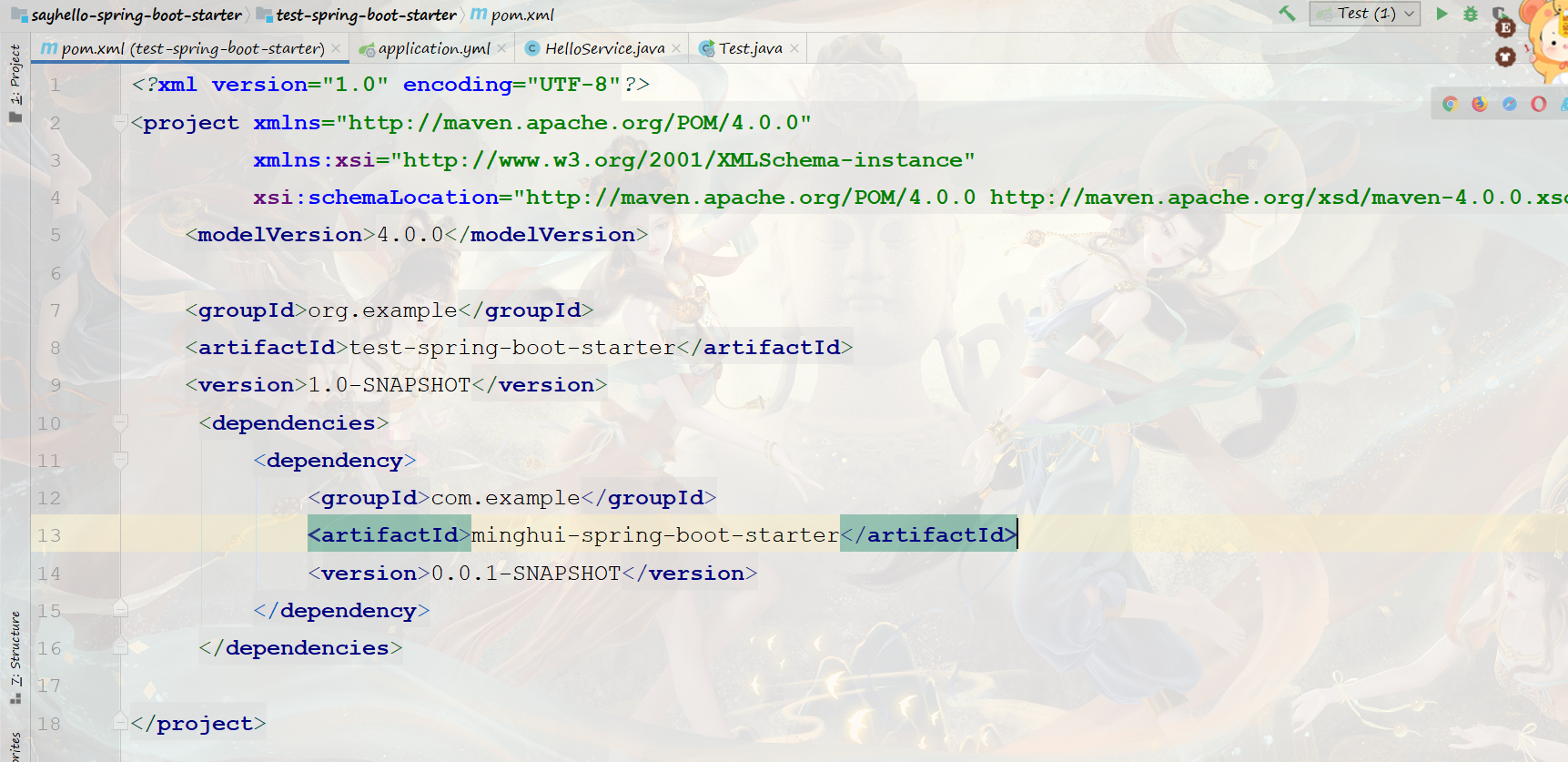
Task: Click the opening 'dependencies' tag
Action: point(294,423)
